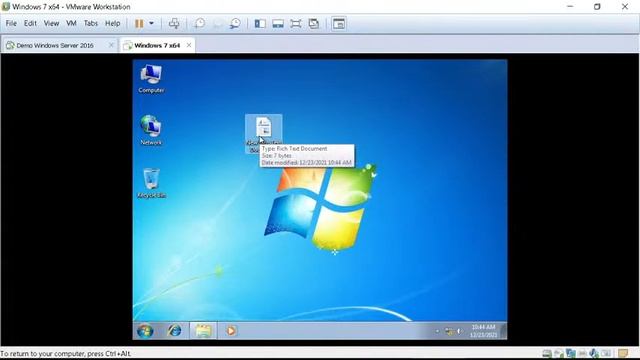Open the Windows 7 Start button
The width and height of the screenshot is (640, 360).
[145, 331]
